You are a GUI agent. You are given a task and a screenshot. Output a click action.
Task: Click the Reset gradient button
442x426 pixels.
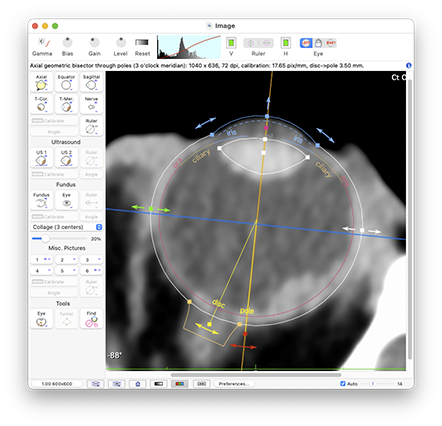(142, 43)
